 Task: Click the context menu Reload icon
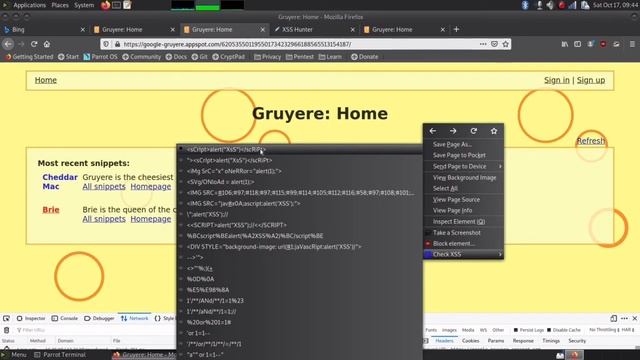pyautogui.click(x=473, y=131)
